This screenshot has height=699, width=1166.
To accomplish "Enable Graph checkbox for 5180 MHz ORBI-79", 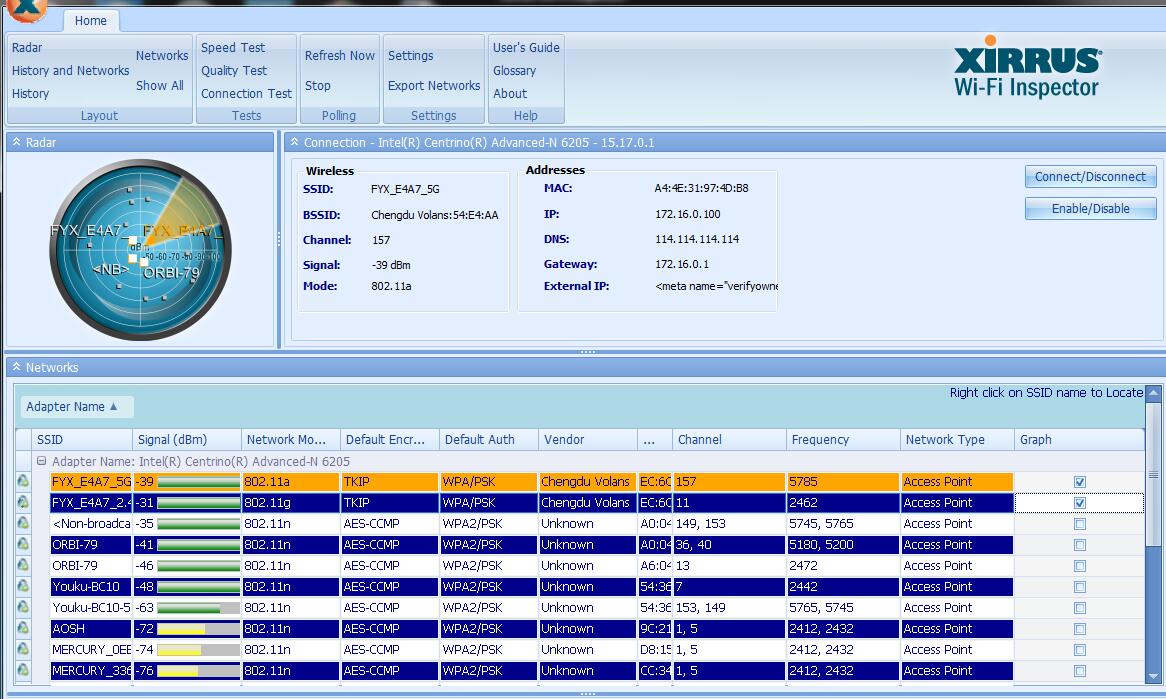I will 1079,545.
